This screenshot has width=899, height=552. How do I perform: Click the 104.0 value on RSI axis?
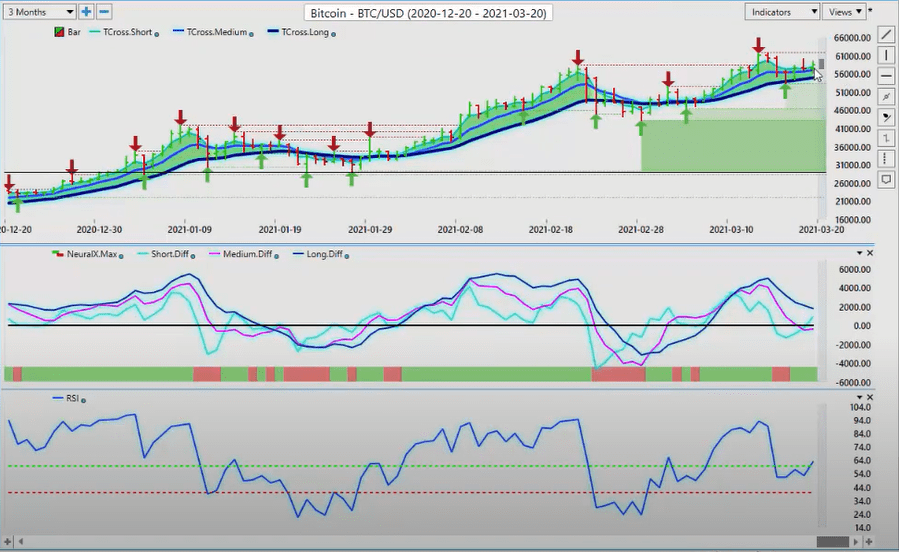(x=858, y=408)
